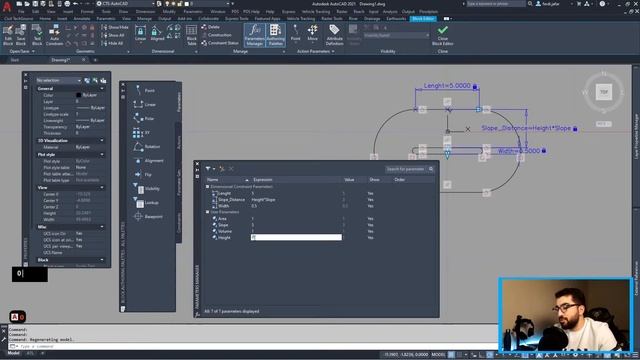Screen dimensions: 640x360
Task: Apply Auto Constrain tool
Action: coord(54,35)
